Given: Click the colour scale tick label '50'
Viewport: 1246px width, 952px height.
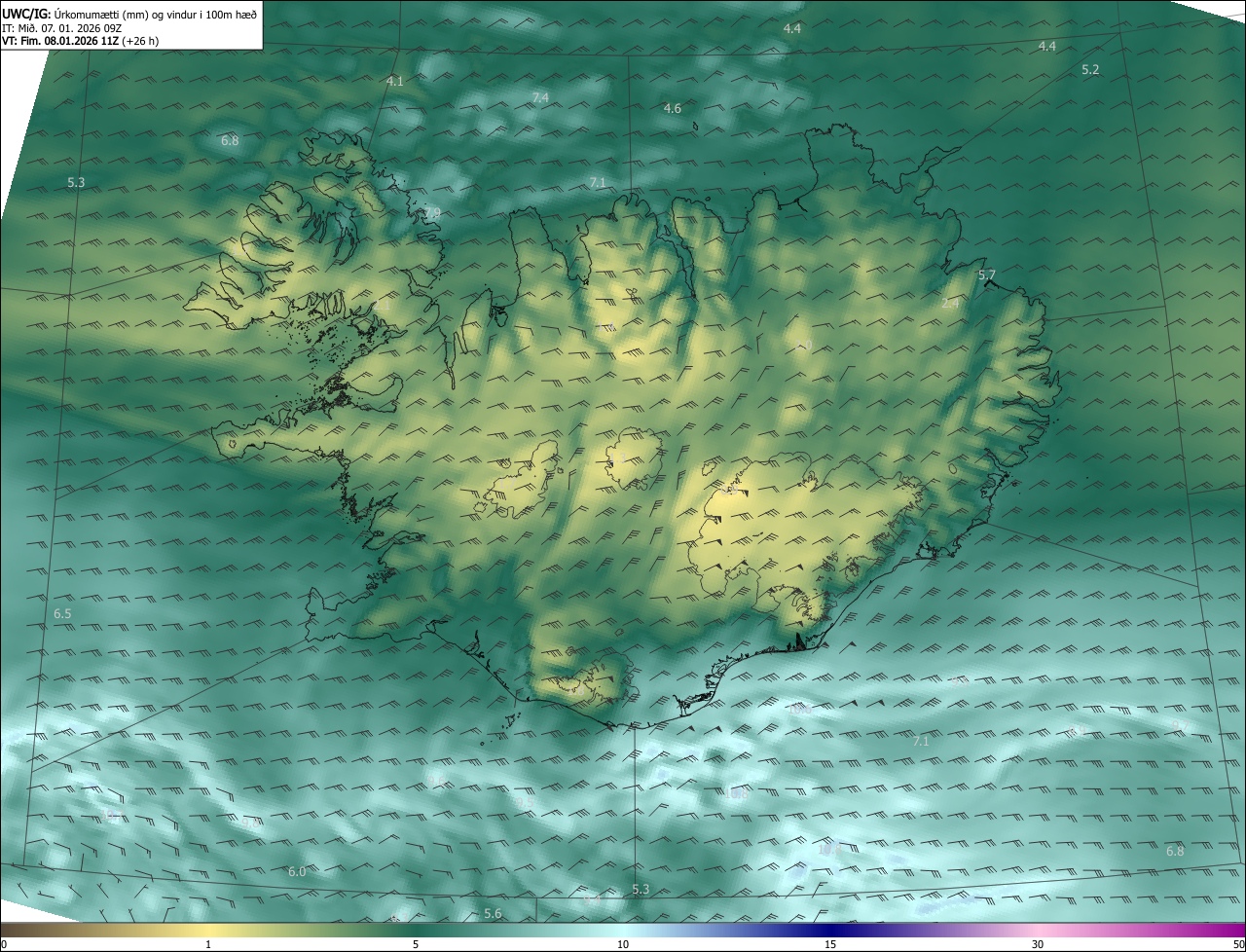Looking at the screenshot, I should 1237,945.
